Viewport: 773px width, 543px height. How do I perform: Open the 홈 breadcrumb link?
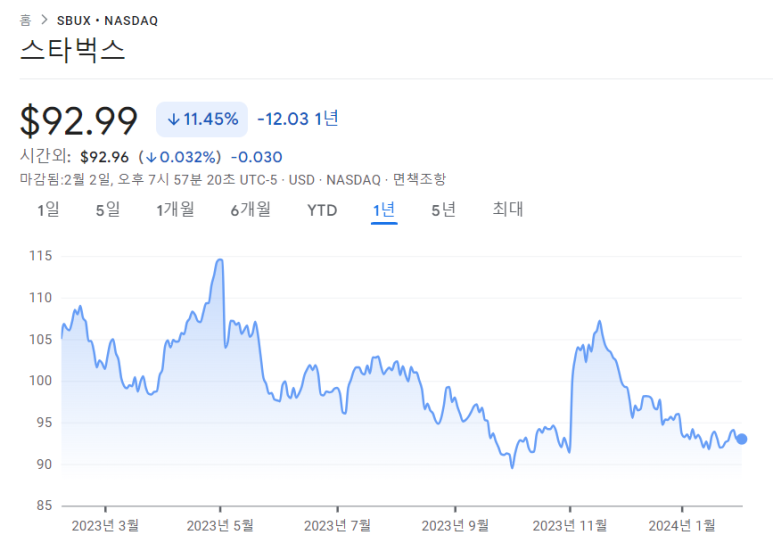25,20
